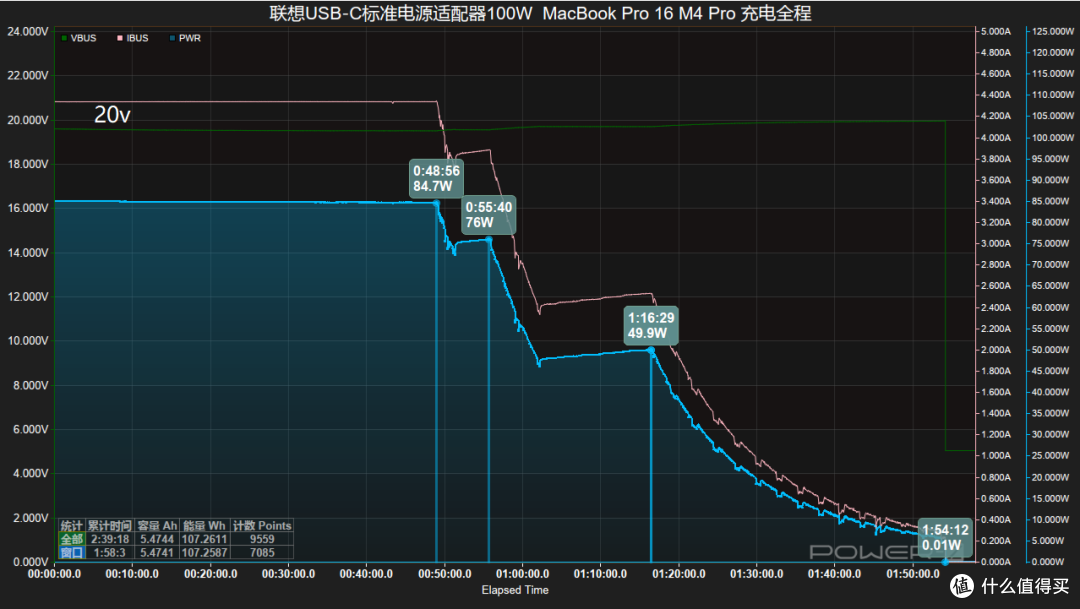
Task: Select the 0:48:56 84.7W data marker label
Action: click(x=436, y=178)
